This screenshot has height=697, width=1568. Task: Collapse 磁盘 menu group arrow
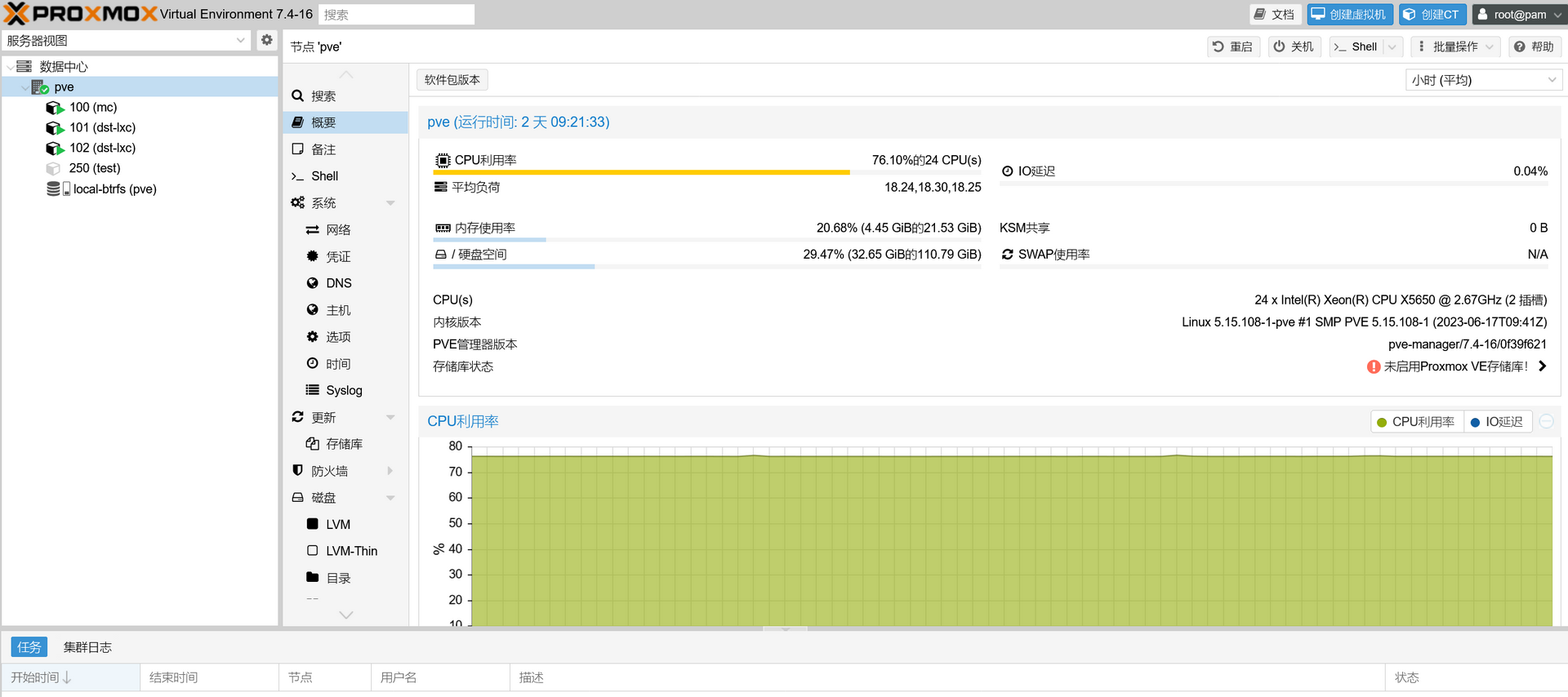pos(390,498)
